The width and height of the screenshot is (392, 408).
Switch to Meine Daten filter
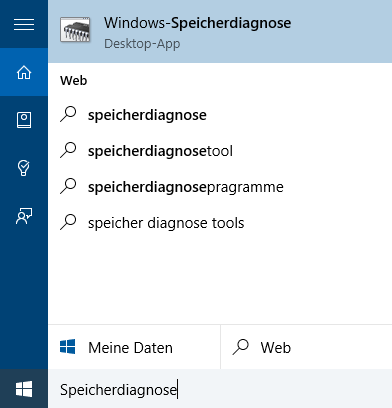pos(134,347)
